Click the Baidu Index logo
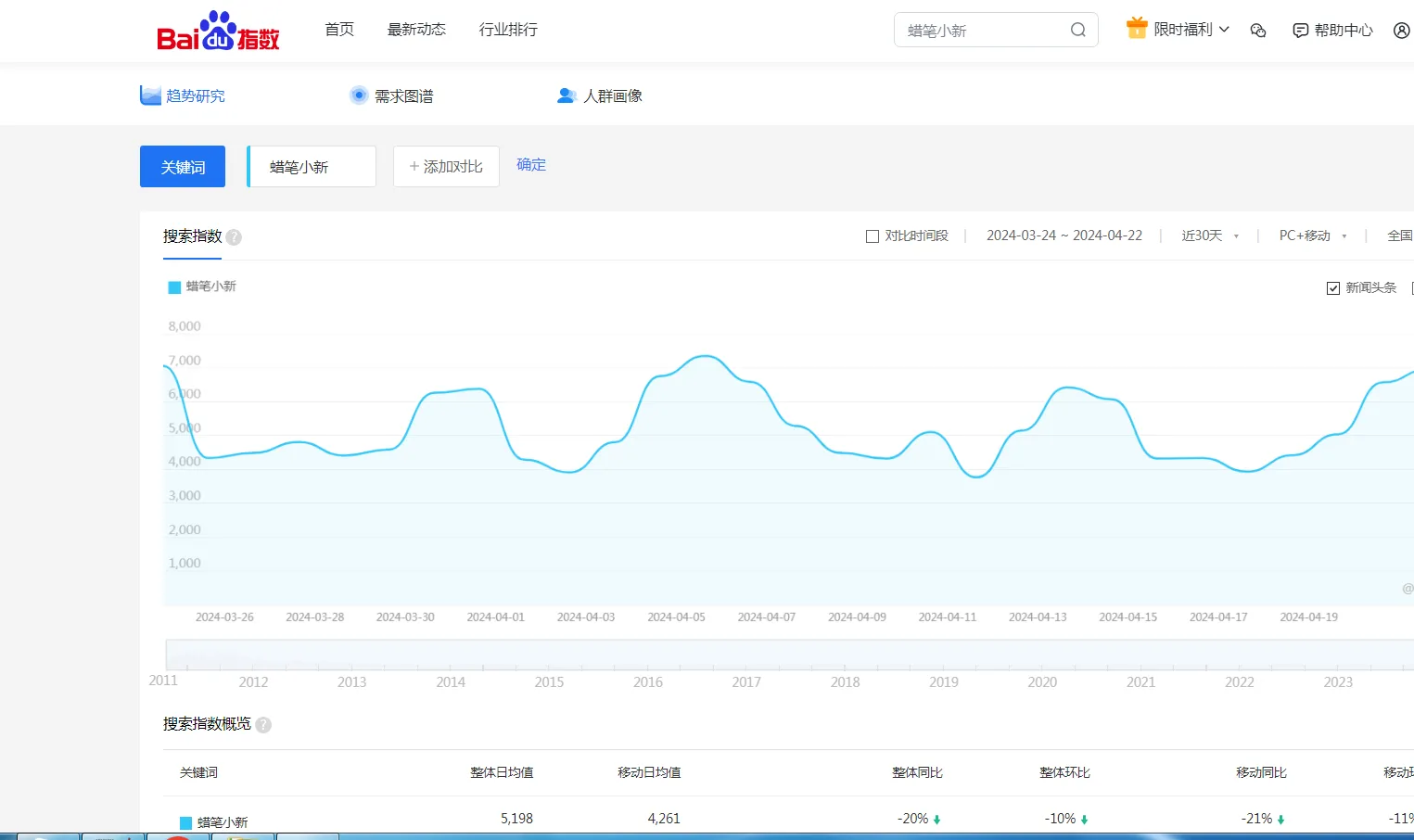 tap(218, 31)
